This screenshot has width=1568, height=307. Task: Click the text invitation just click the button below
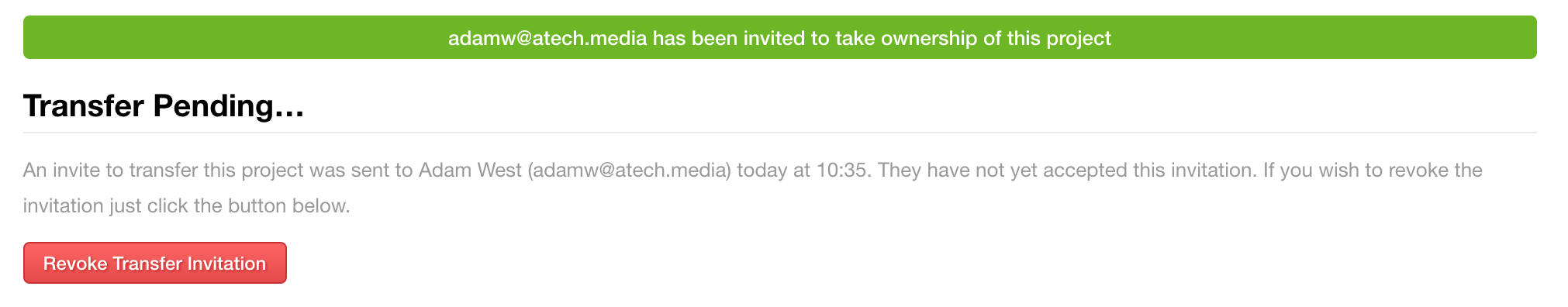[x=187, y=205]
